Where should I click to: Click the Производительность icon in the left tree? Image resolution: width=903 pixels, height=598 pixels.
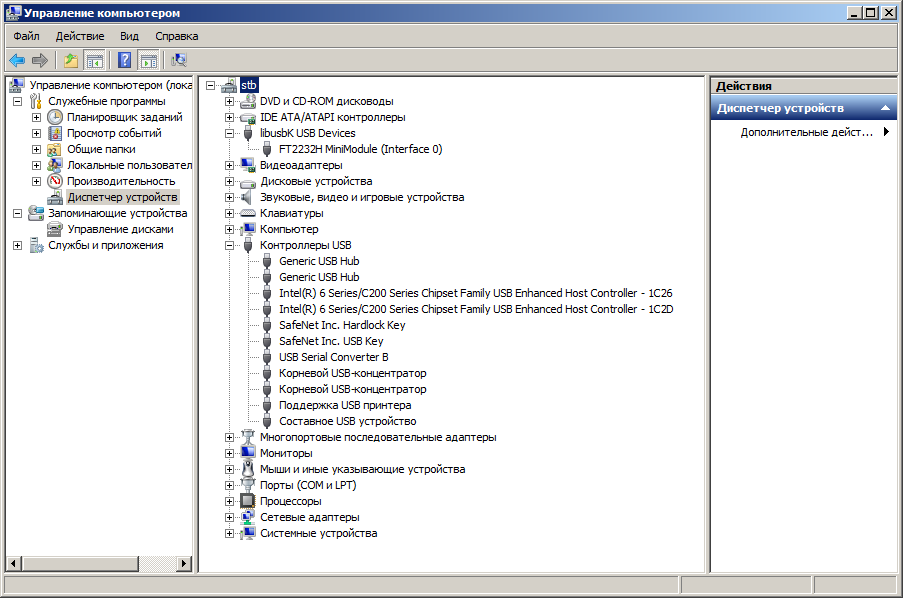click(55, 181)
